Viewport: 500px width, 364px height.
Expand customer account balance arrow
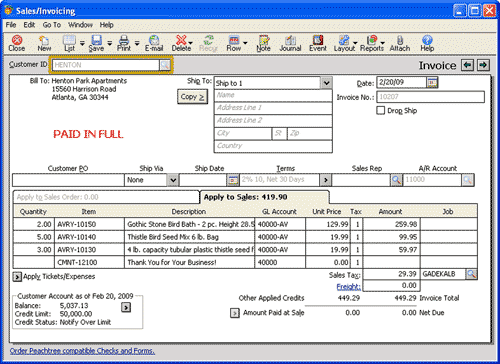(126, 307)
